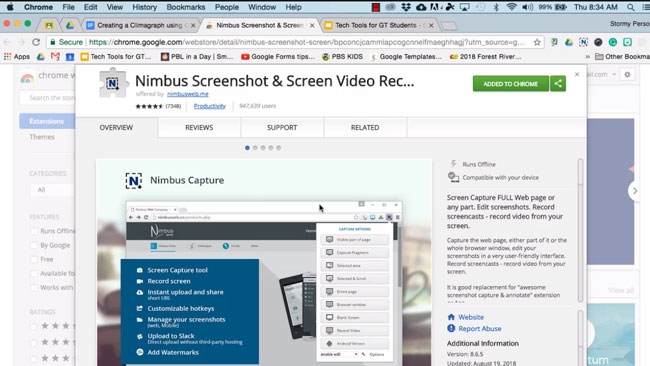The height and width of the screenshot is (366, 650).
Task: Click the star rating of the extension
Action: tap(149, 106)
